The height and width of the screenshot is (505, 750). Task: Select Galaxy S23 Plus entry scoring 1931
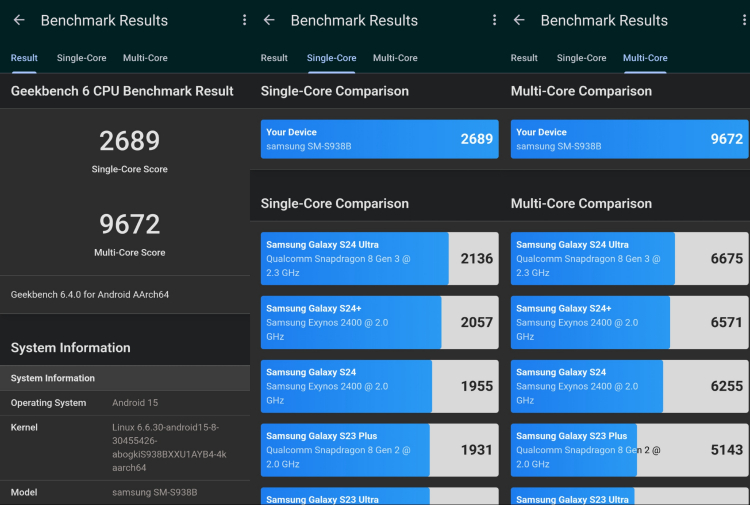379,450
